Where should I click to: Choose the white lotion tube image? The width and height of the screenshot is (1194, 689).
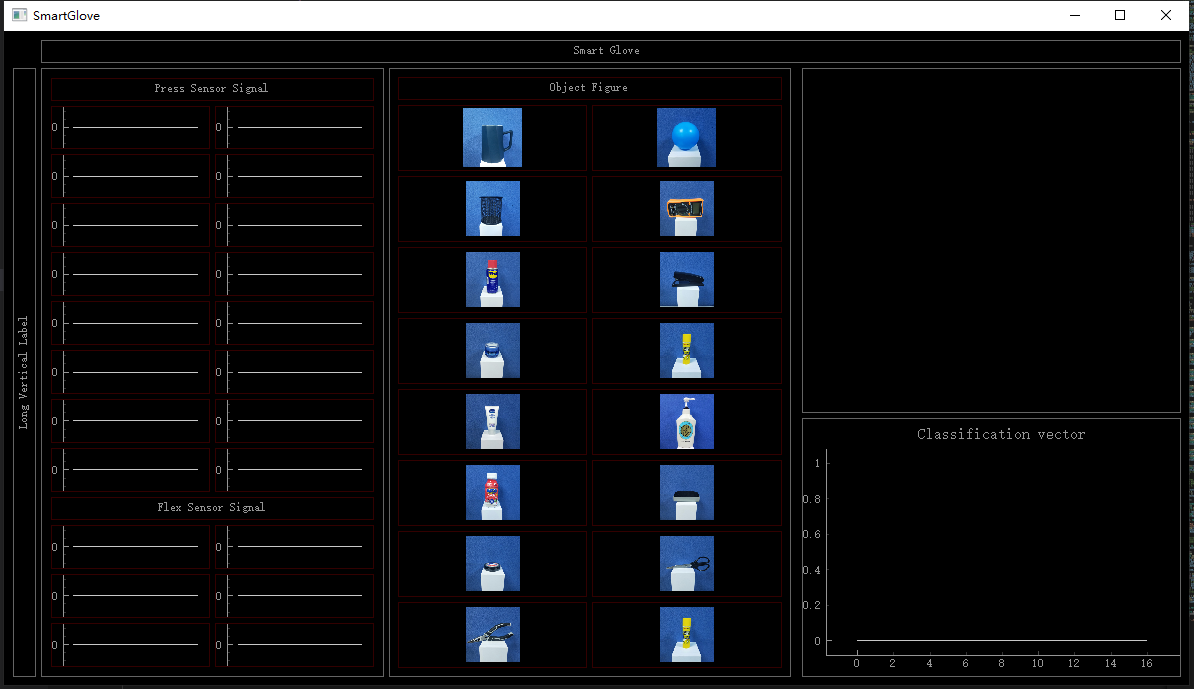point(492,422)
